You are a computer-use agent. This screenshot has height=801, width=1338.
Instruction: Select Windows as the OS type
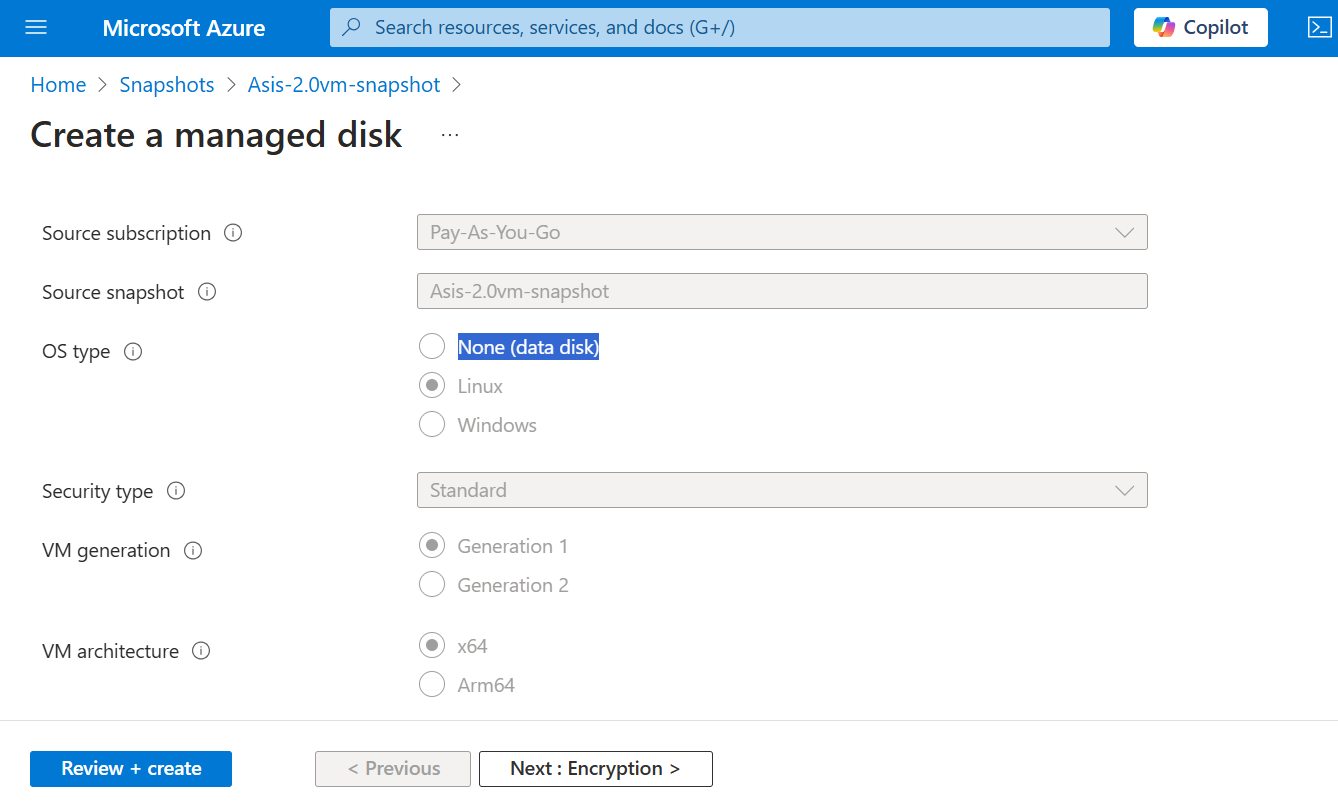tap(431, 424)
